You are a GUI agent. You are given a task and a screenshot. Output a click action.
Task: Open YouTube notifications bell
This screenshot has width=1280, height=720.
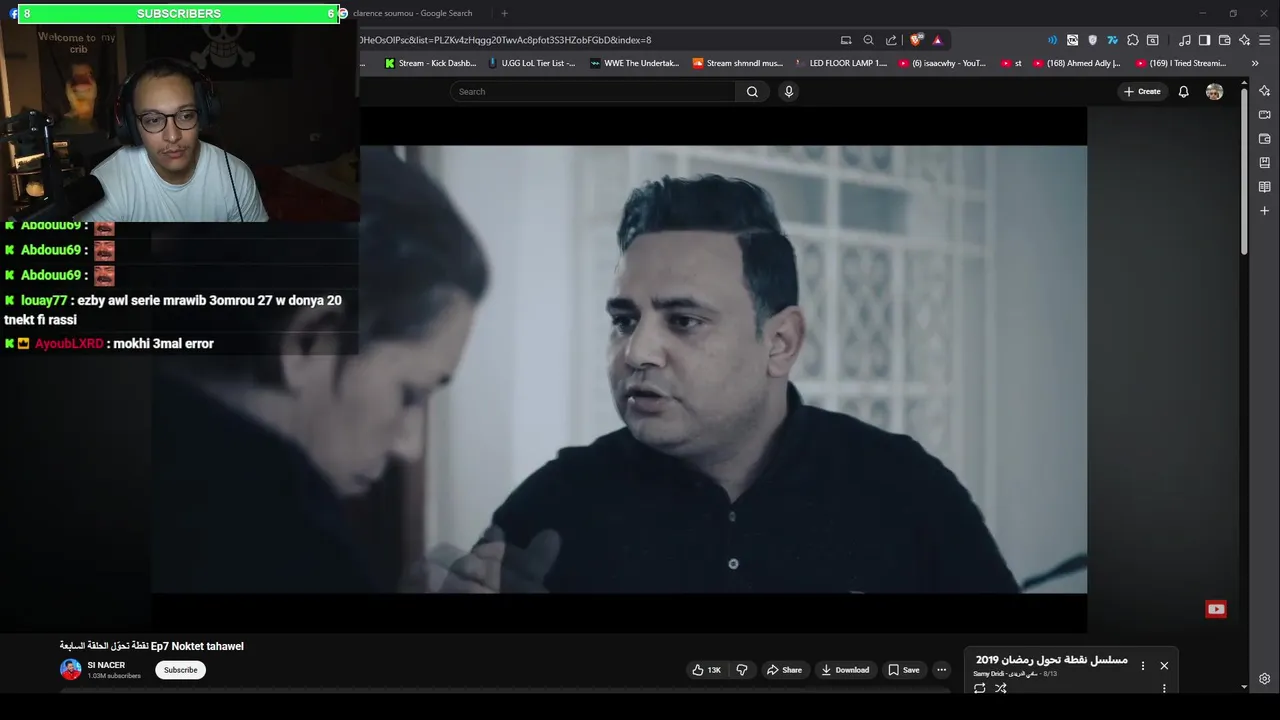[1183, 91]
